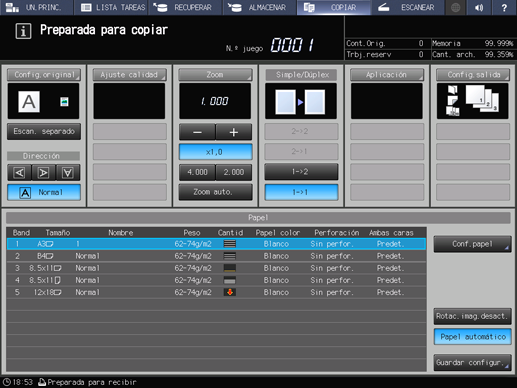Screen dimensions: 517x388
Task: Select 1->2 duplex mode
Action: click(301, 172)
